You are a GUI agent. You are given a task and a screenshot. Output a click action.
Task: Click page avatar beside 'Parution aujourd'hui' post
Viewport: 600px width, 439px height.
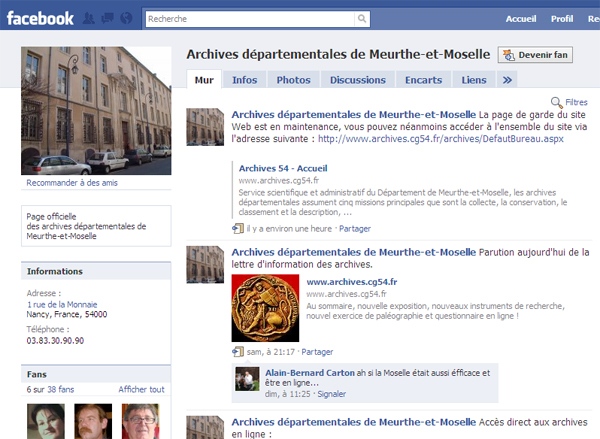(205, 264)
